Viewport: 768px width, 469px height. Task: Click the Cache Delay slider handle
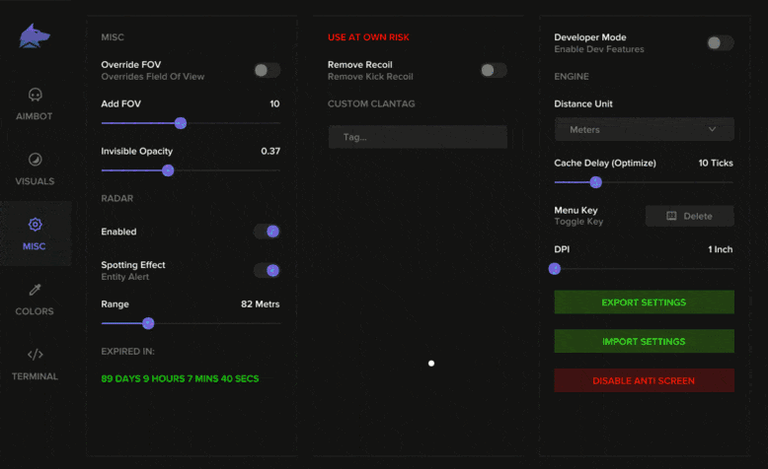coord(596,182)
